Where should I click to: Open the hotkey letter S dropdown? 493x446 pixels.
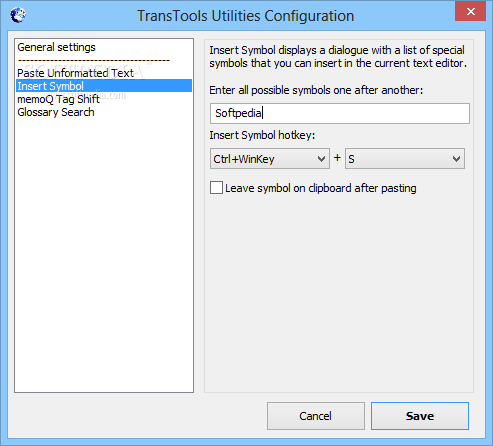pyautogui.click(x=405, y=159)
